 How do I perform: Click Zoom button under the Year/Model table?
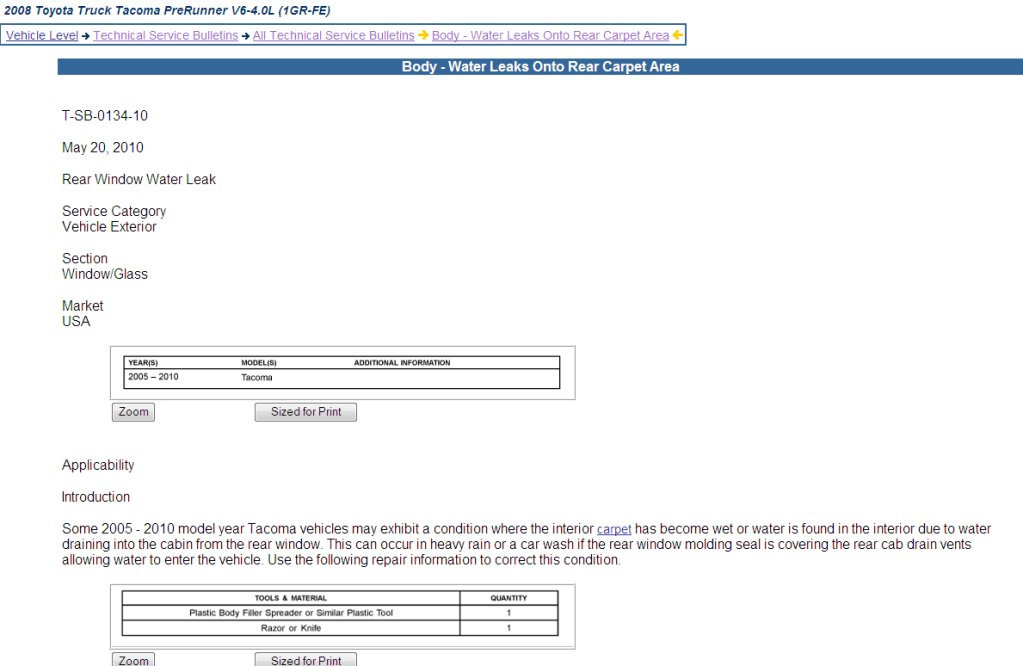133,412
